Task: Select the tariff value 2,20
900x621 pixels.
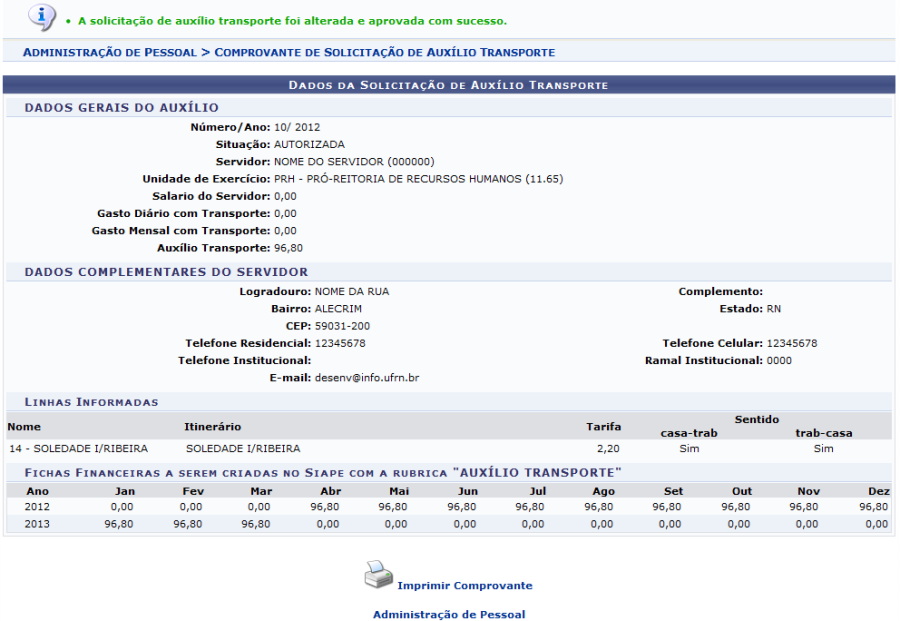Action: pyautogui.click(x=607, y=449)
